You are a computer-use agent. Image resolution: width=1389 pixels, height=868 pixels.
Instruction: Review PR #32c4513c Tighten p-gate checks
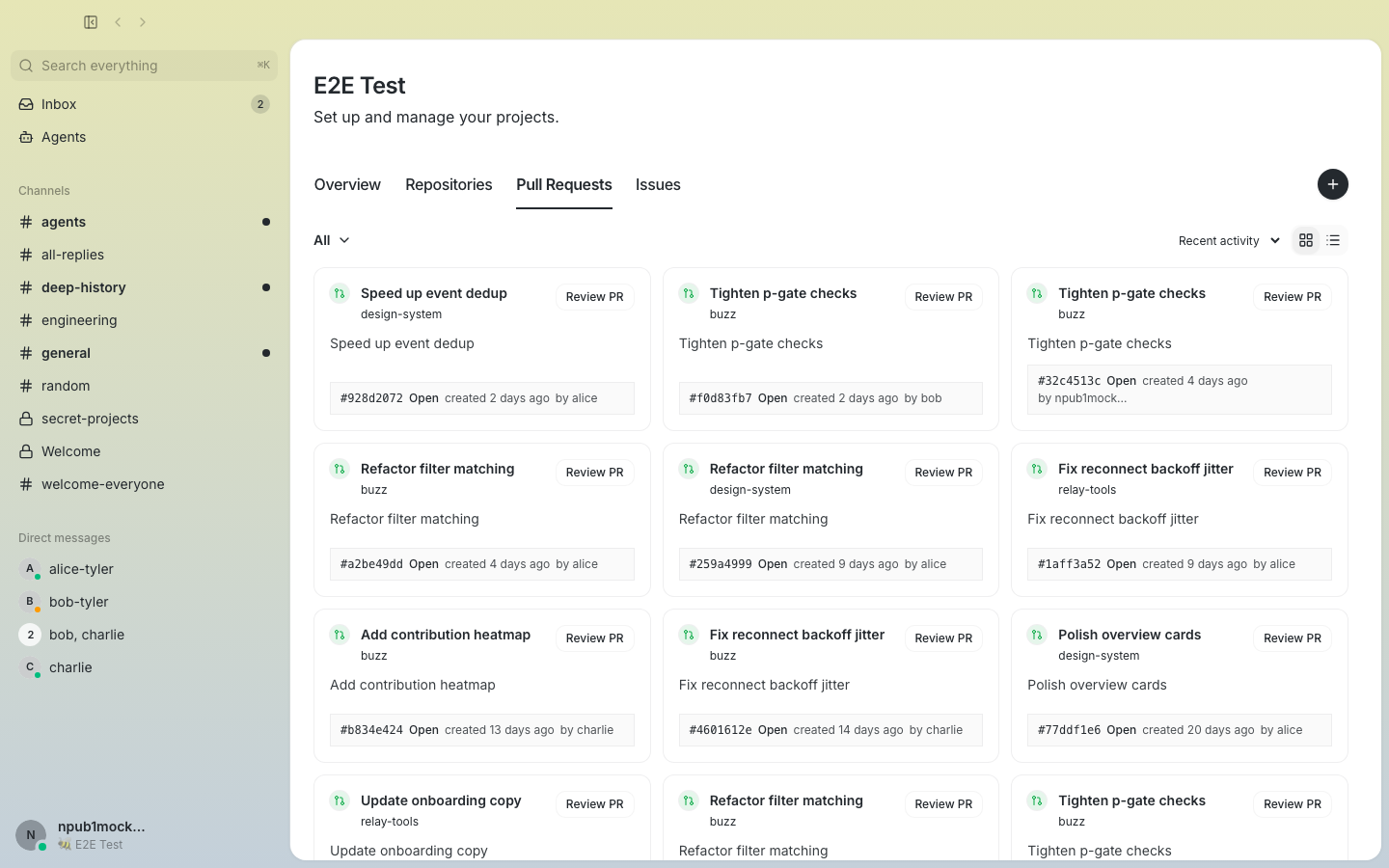pyautogui.click(x=1293, y=297)
